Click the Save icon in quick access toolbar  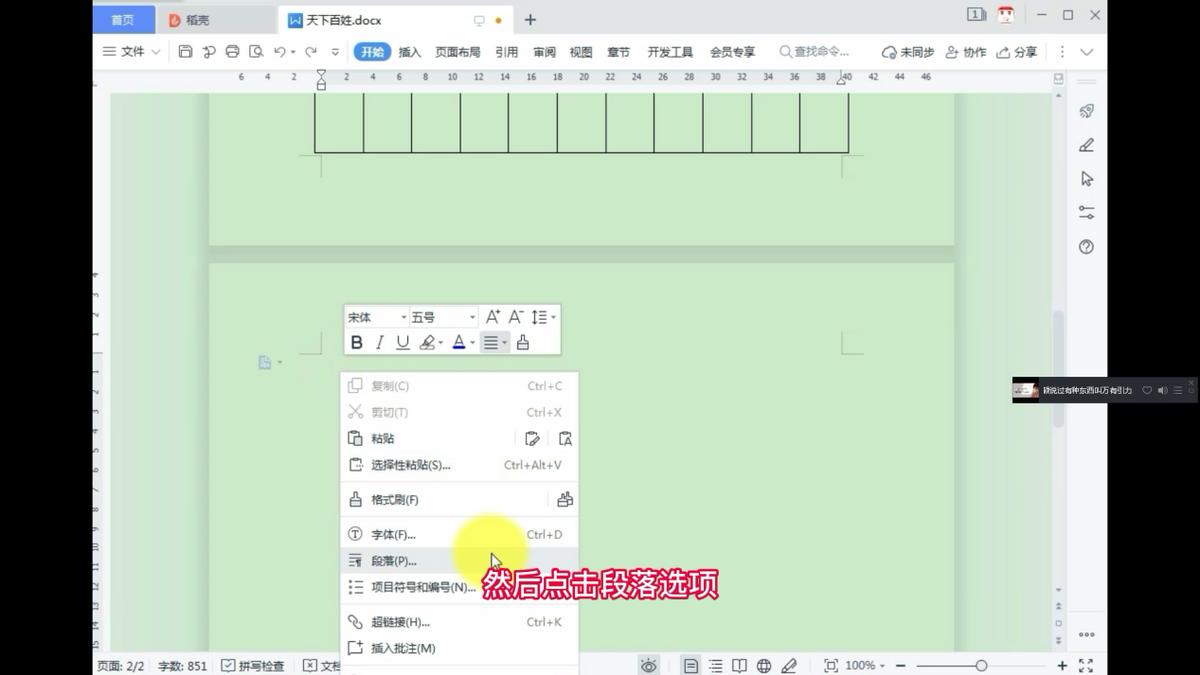(x=185, y=51)
